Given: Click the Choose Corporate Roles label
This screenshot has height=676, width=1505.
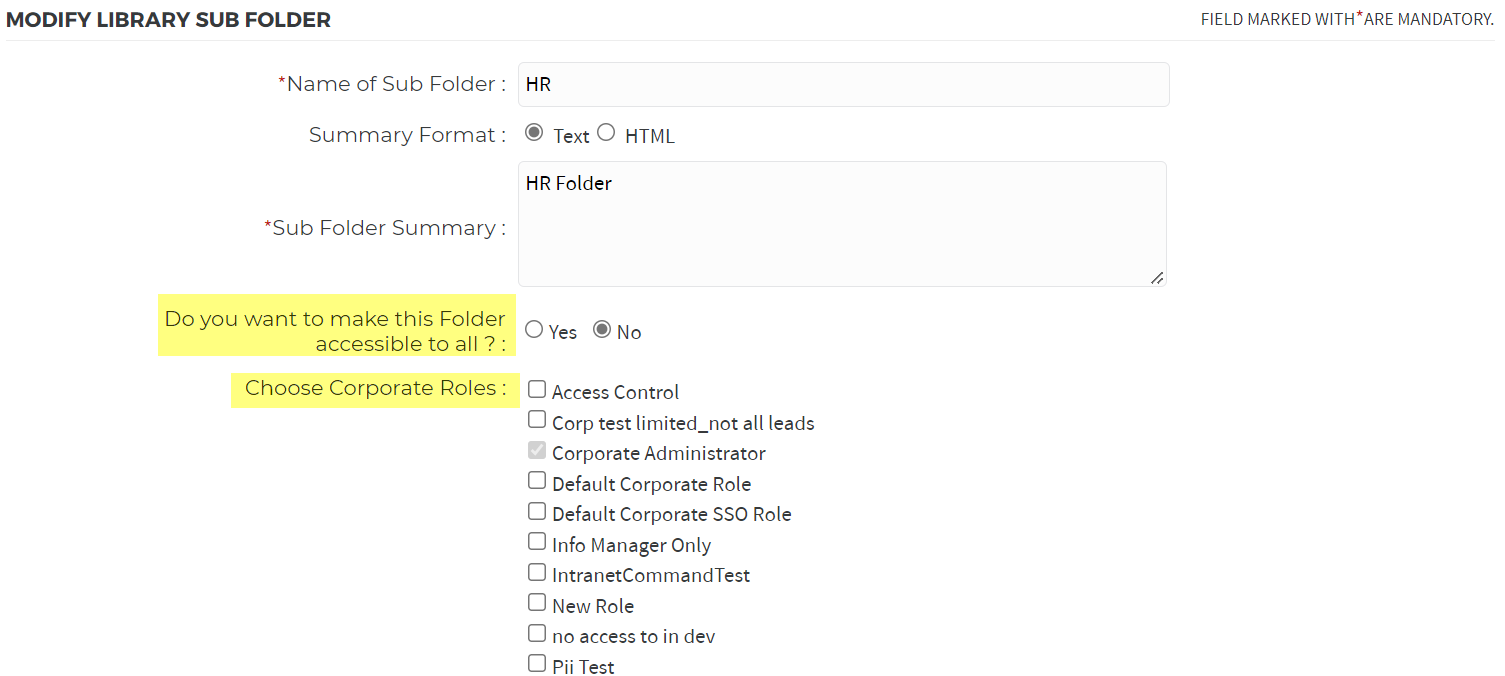Looking at the screenshot, I should (375, 388).
